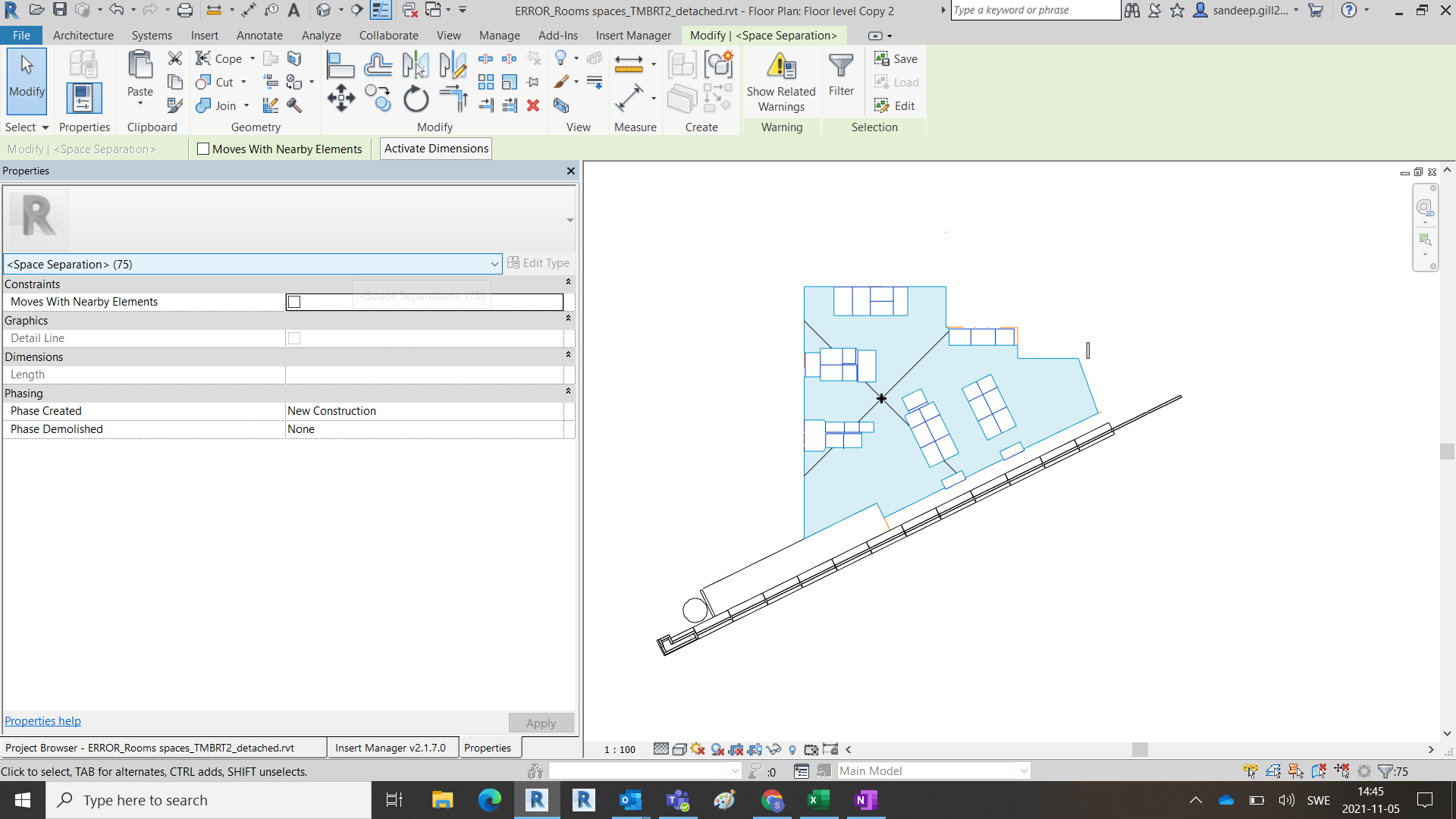The width and height of the screenshot is (1456, 819).
Task: Switch to the Collaborate ribbon tab
Action: point(388,35)
